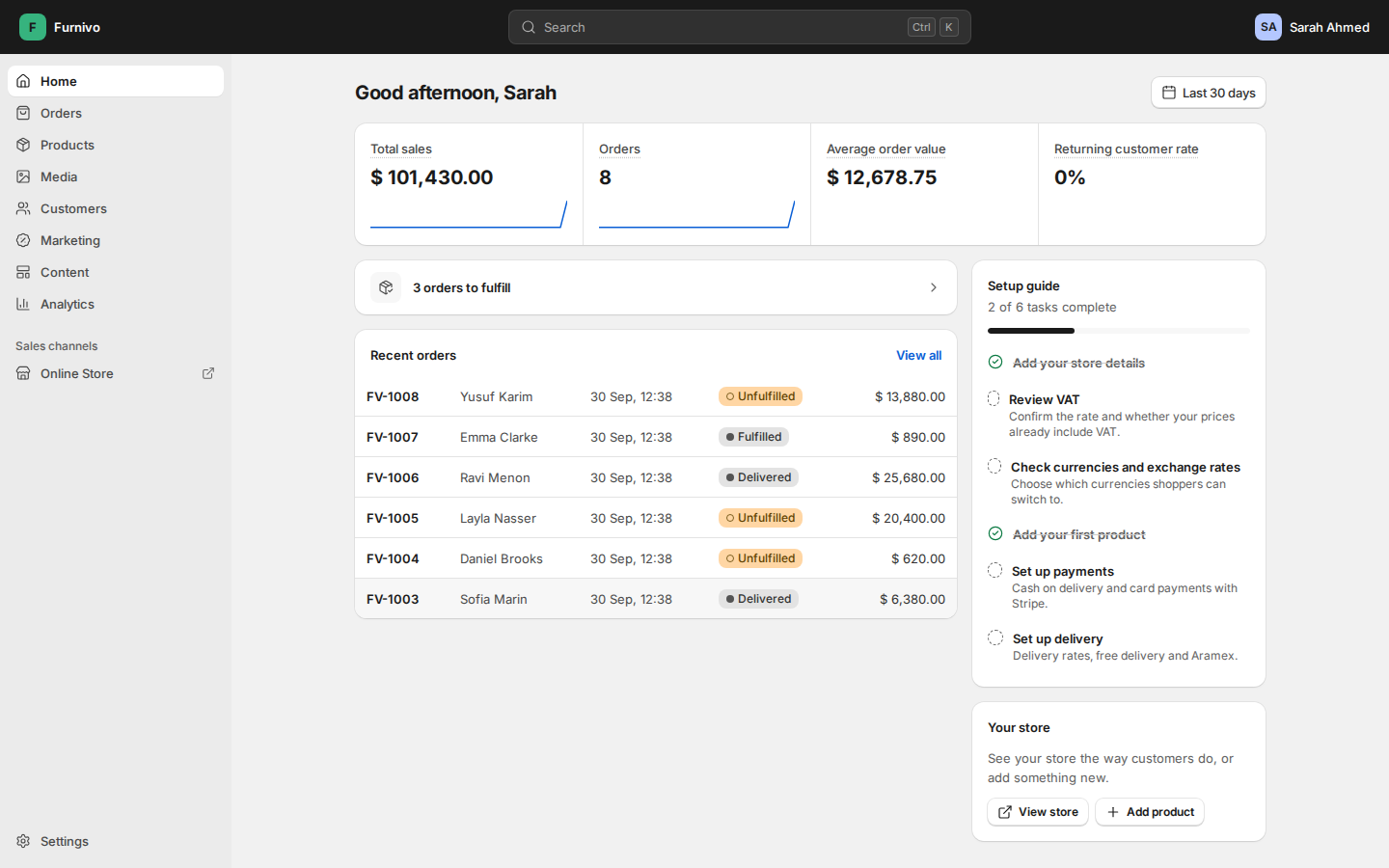Click the Orders icon in sidebar

(23, 113)
